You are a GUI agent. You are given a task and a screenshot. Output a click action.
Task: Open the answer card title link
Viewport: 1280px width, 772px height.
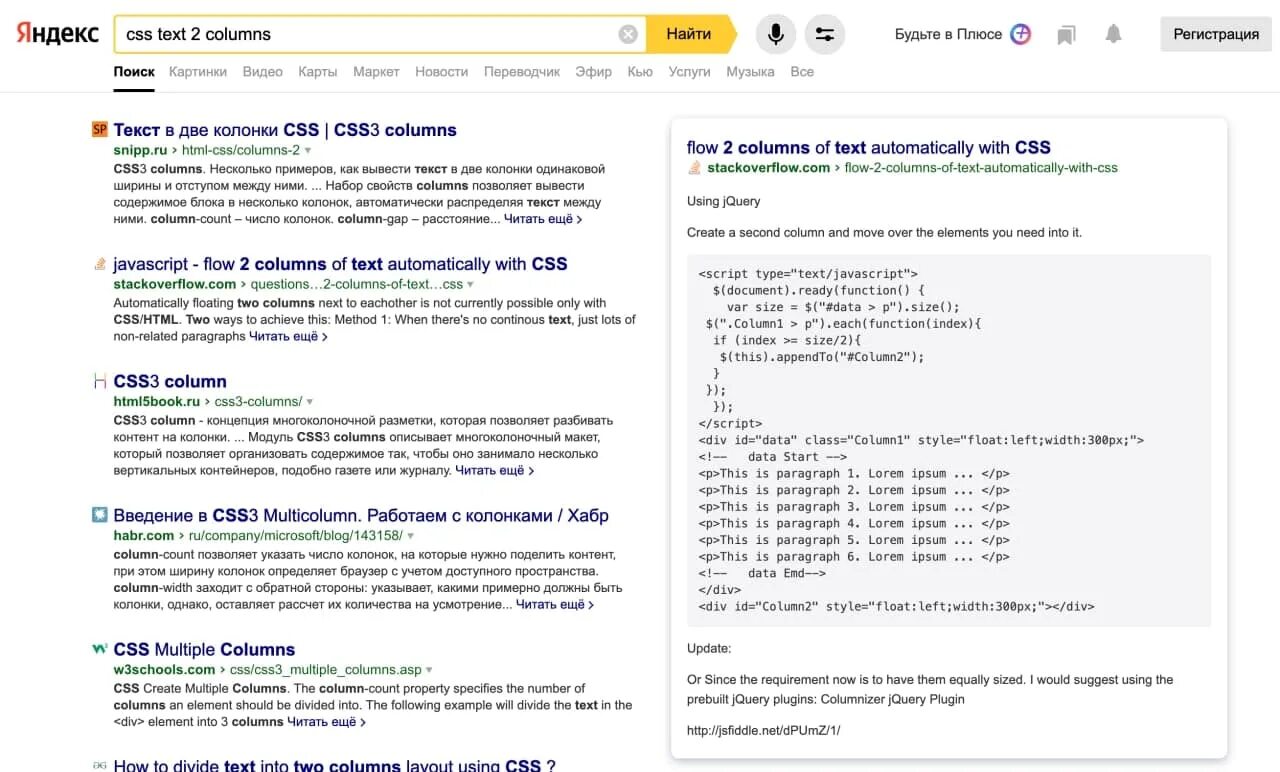869,147
